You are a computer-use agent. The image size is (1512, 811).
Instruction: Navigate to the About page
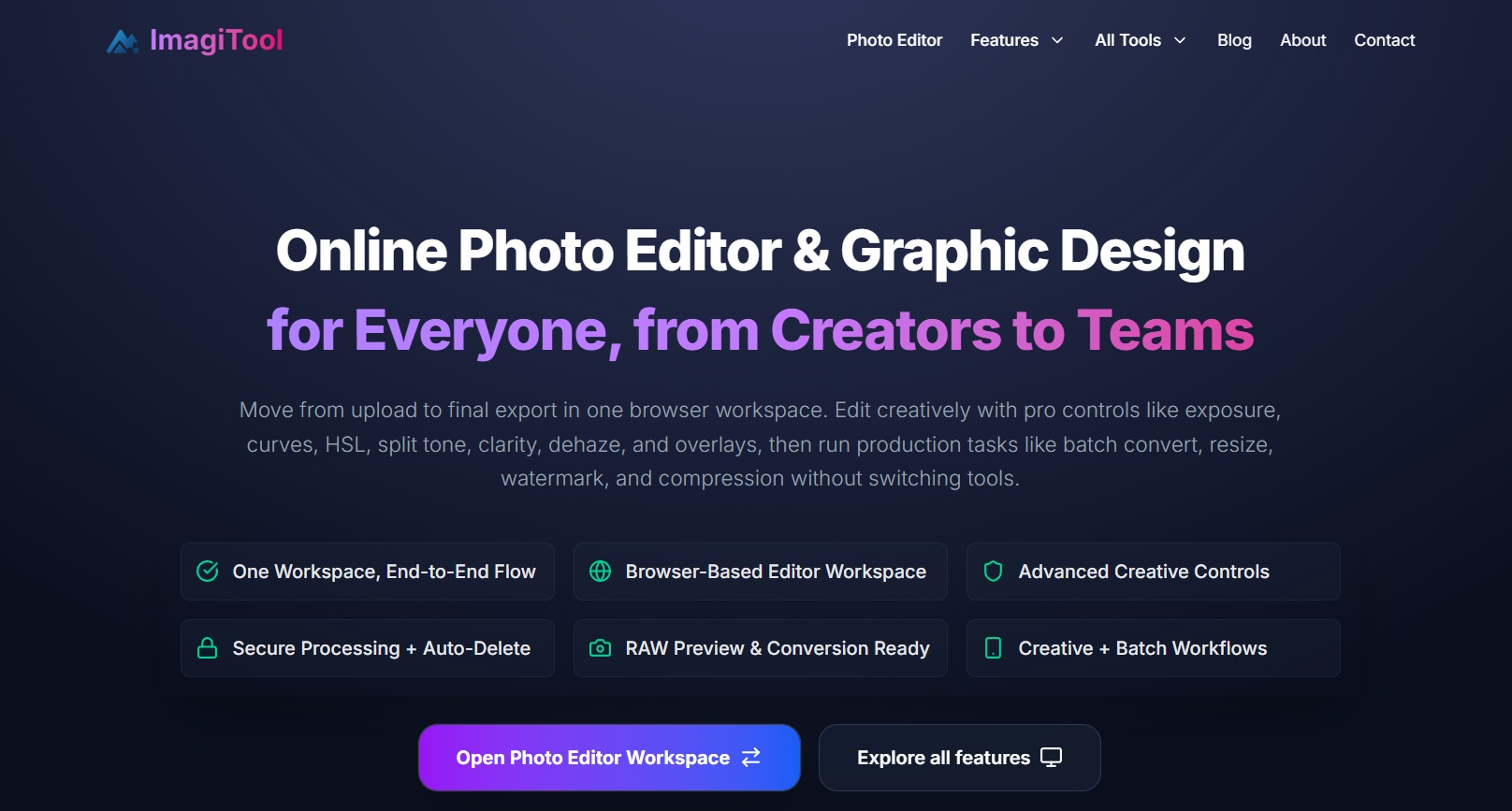pos(1302,40)
